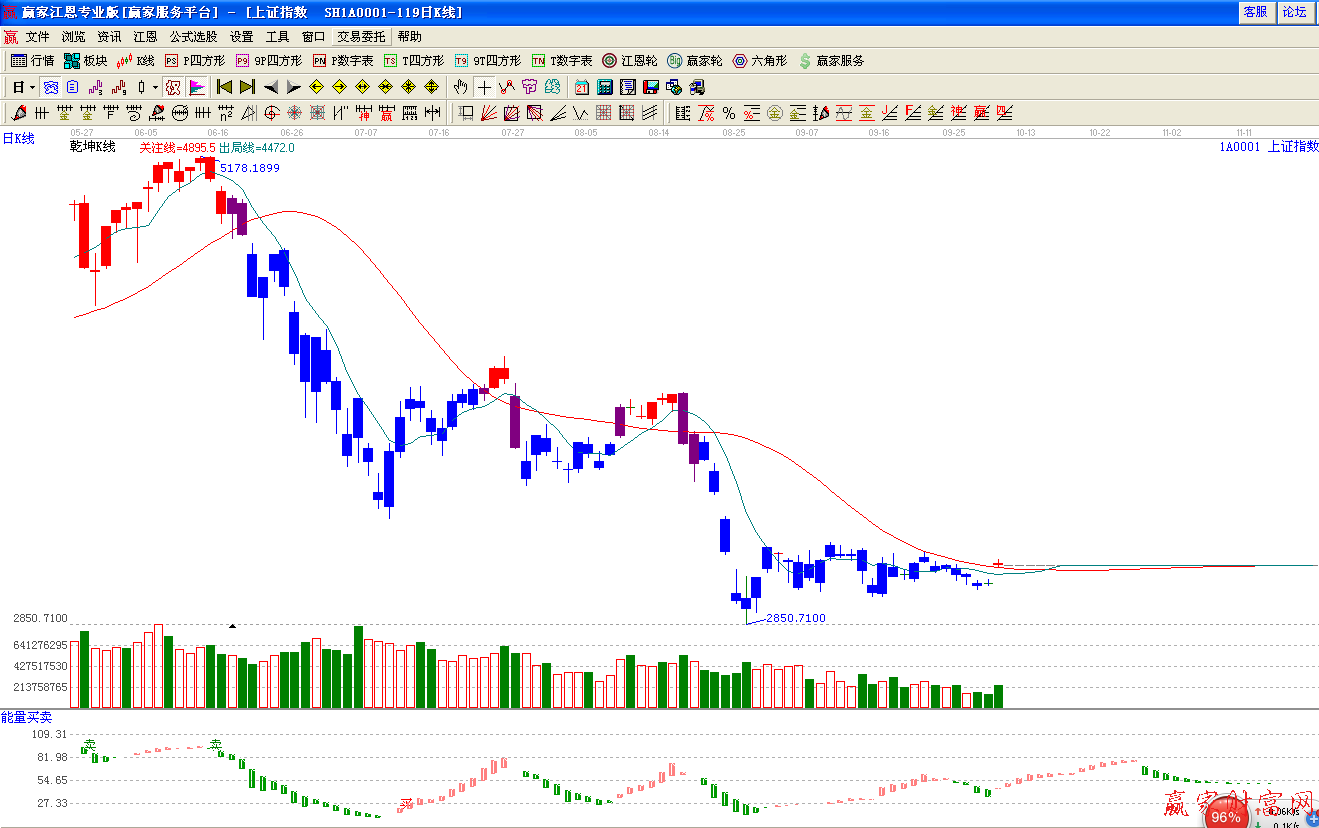Image resolution: width=1319 pixels, height=828 pixels.
Task: Click the percent sign drawing tool
Action: (x=729, y=113)
